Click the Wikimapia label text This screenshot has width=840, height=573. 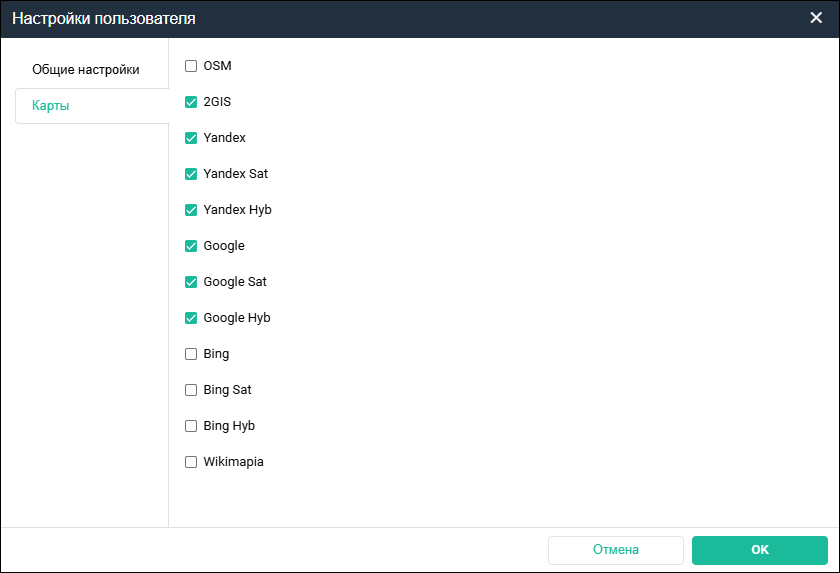click(x=233, y=462)
